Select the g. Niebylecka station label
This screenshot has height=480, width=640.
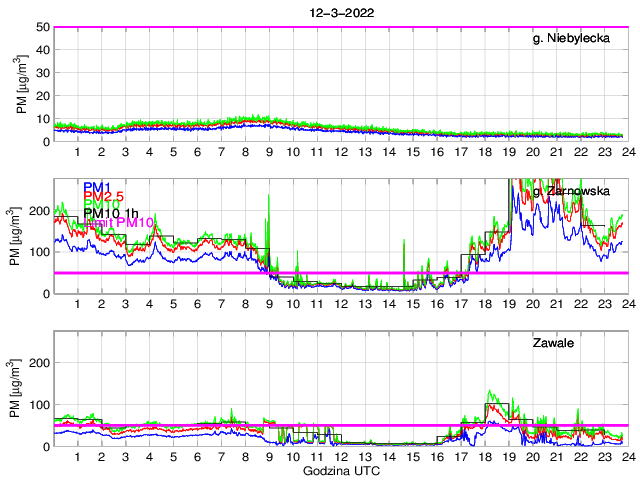(x=572, y=38)
